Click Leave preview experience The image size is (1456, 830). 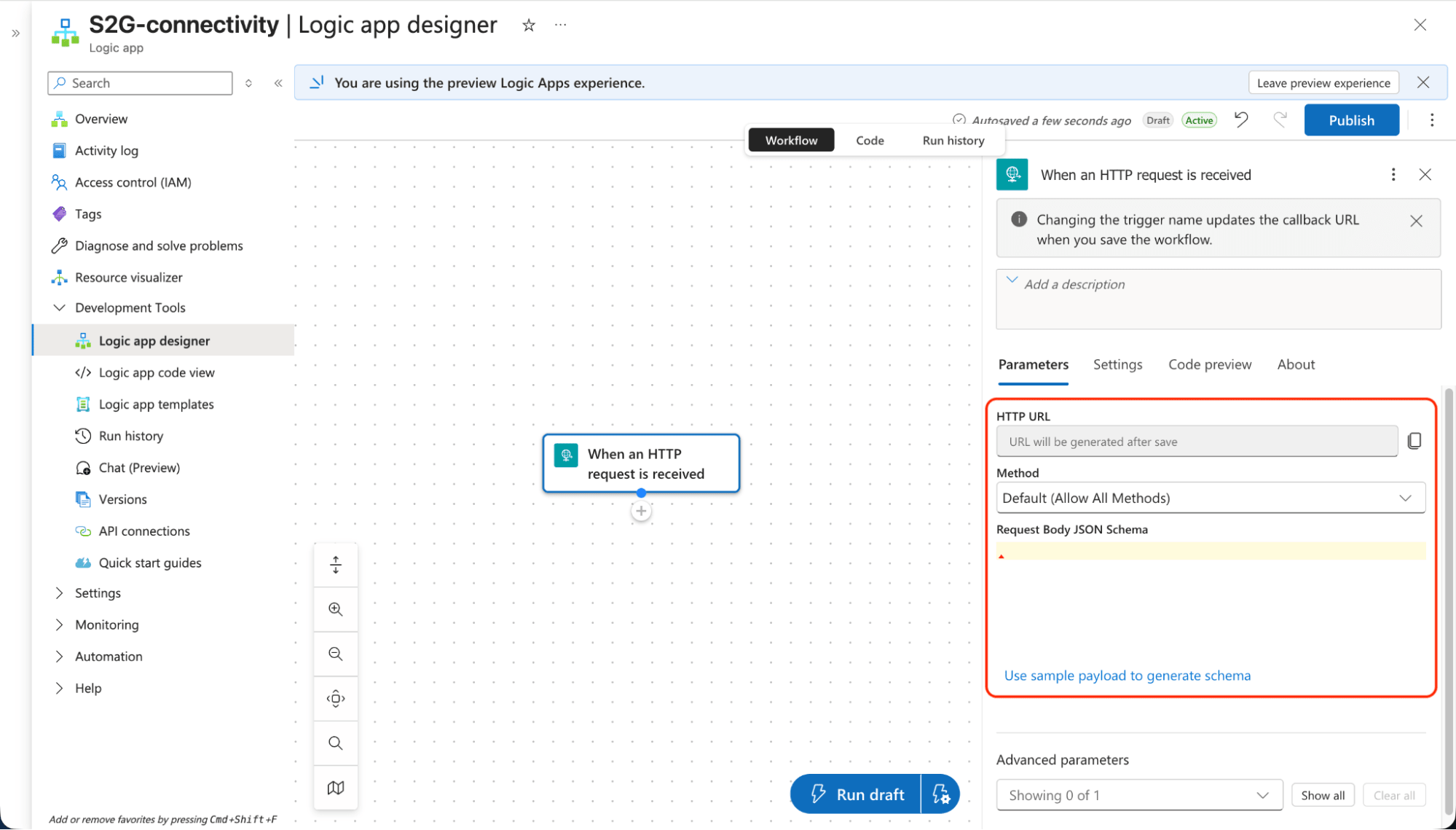click(x=1323, y=83)
